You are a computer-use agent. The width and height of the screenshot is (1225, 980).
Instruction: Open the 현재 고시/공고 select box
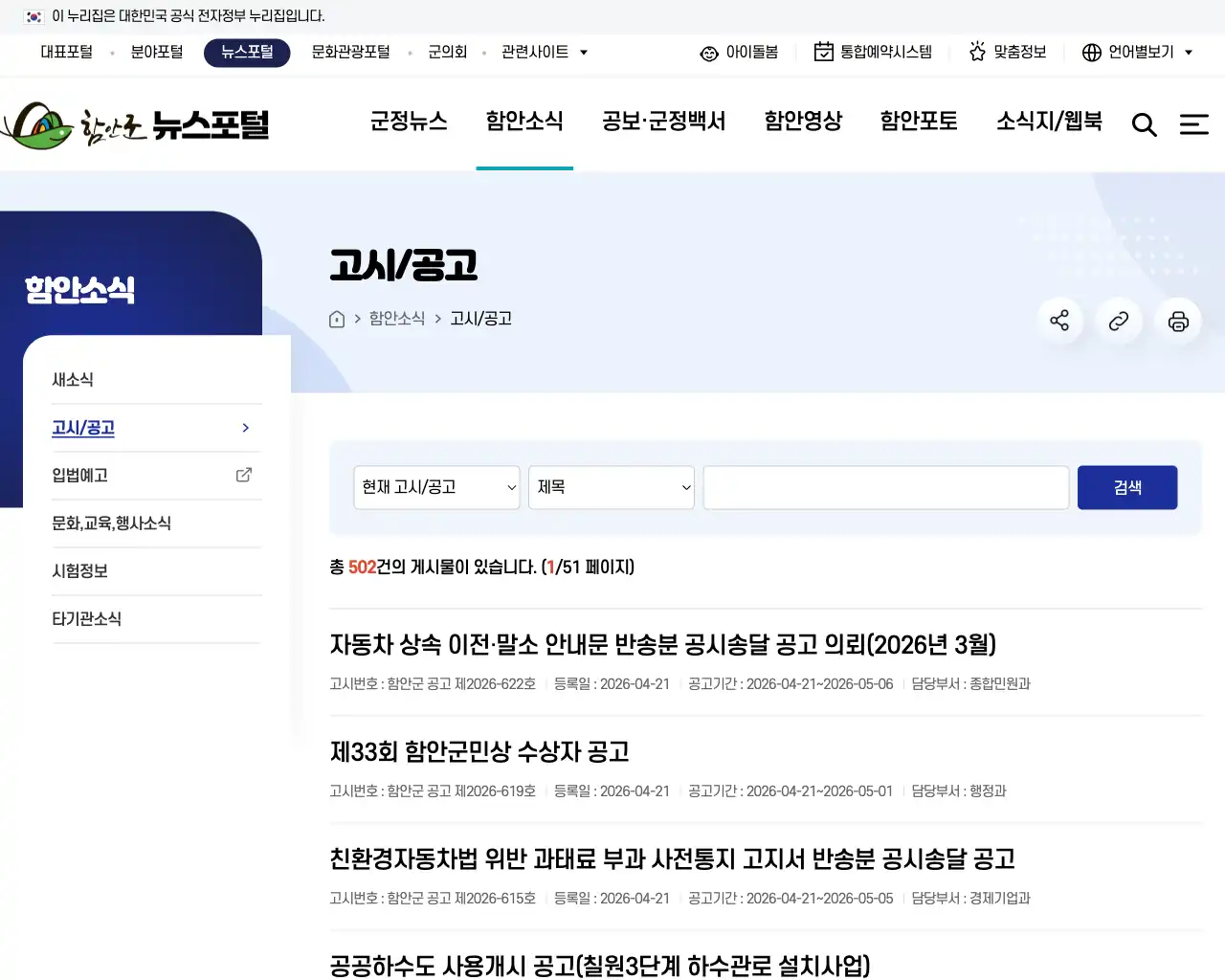pyautogui.click(x=436, y=487)
